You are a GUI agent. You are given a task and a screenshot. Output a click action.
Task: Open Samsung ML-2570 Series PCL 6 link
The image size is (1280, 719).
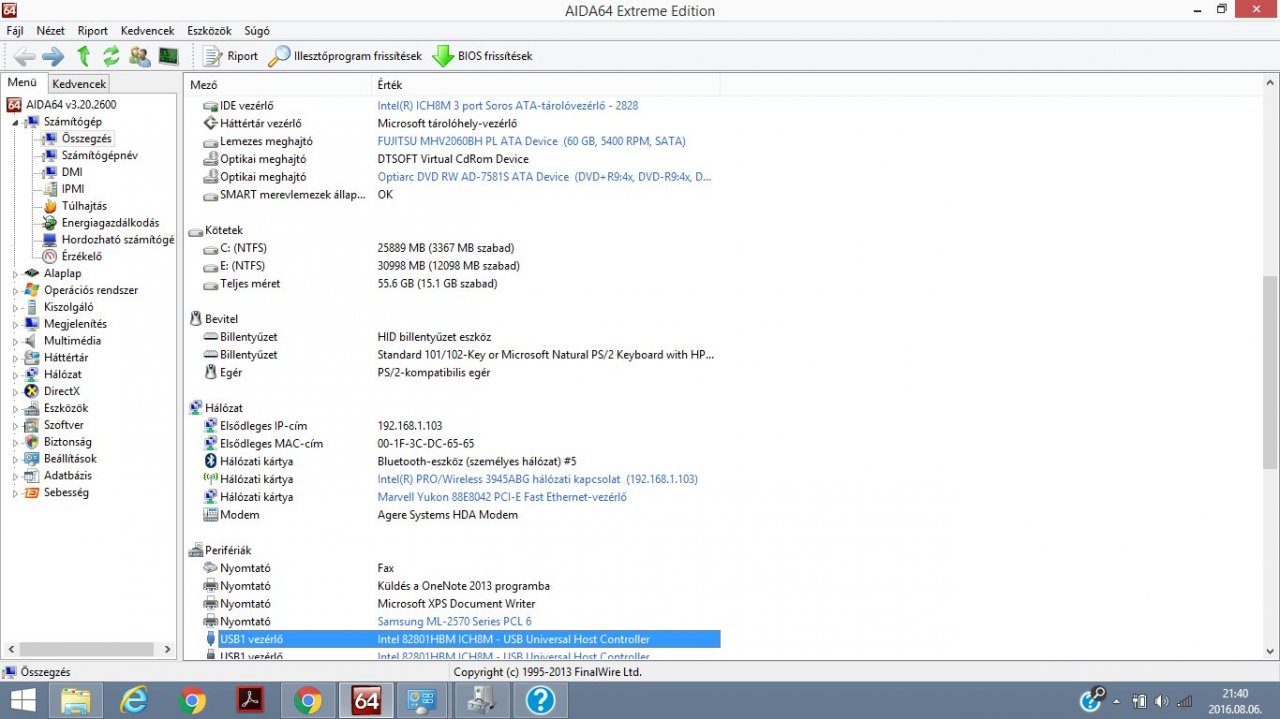pyautogui.click(x=454, y=622)
